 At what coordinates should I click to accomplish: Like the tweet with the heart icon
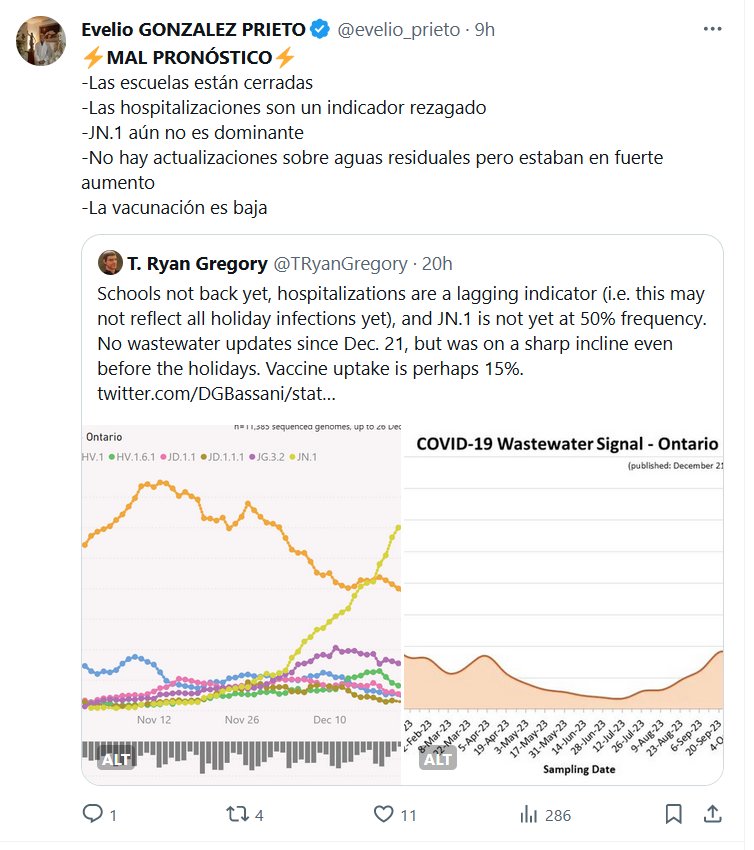tap(383, 815)
